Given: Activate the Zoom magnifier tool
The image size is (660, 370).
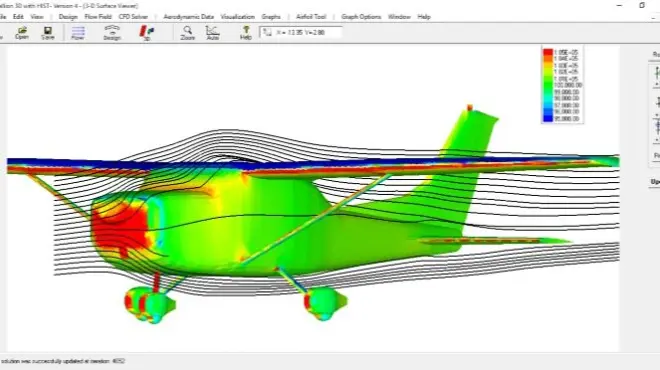Looking at the screenshot, I should pyautogui.click(x=188, y=32).
